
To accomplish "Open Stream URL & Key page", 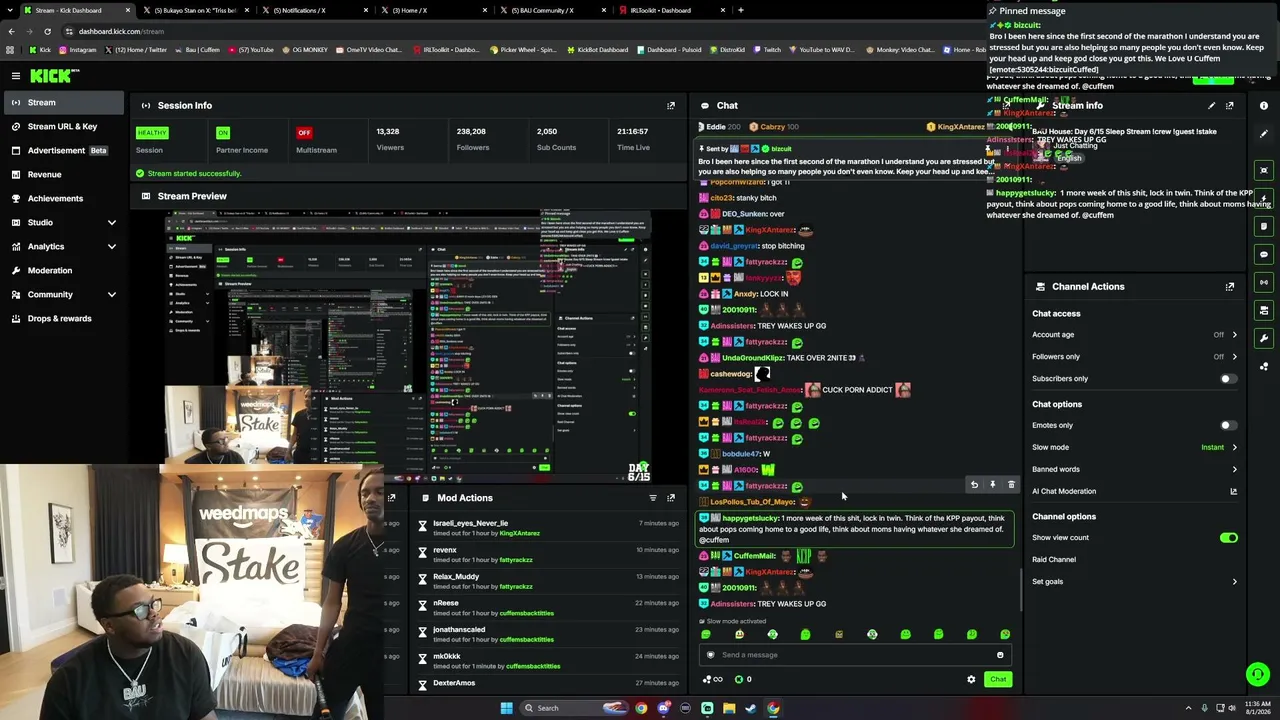I will [x=63, y=126].
